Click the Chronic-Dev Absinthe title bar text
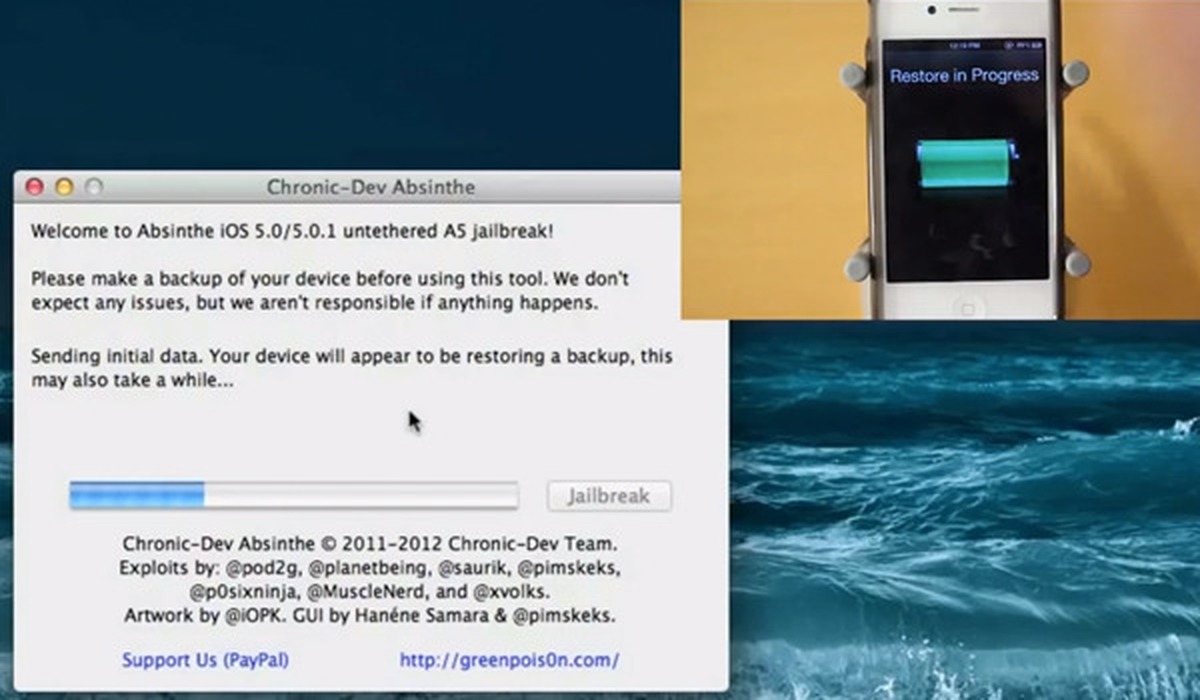The height and width of the screenshot is (700, 1200). coord(371,187)
